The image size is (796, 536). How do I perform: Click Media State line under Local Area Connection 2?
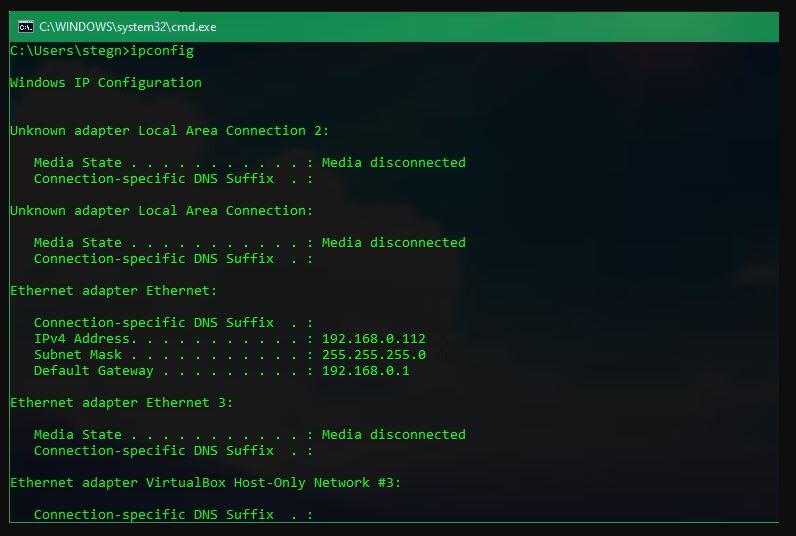coord(250,163)
